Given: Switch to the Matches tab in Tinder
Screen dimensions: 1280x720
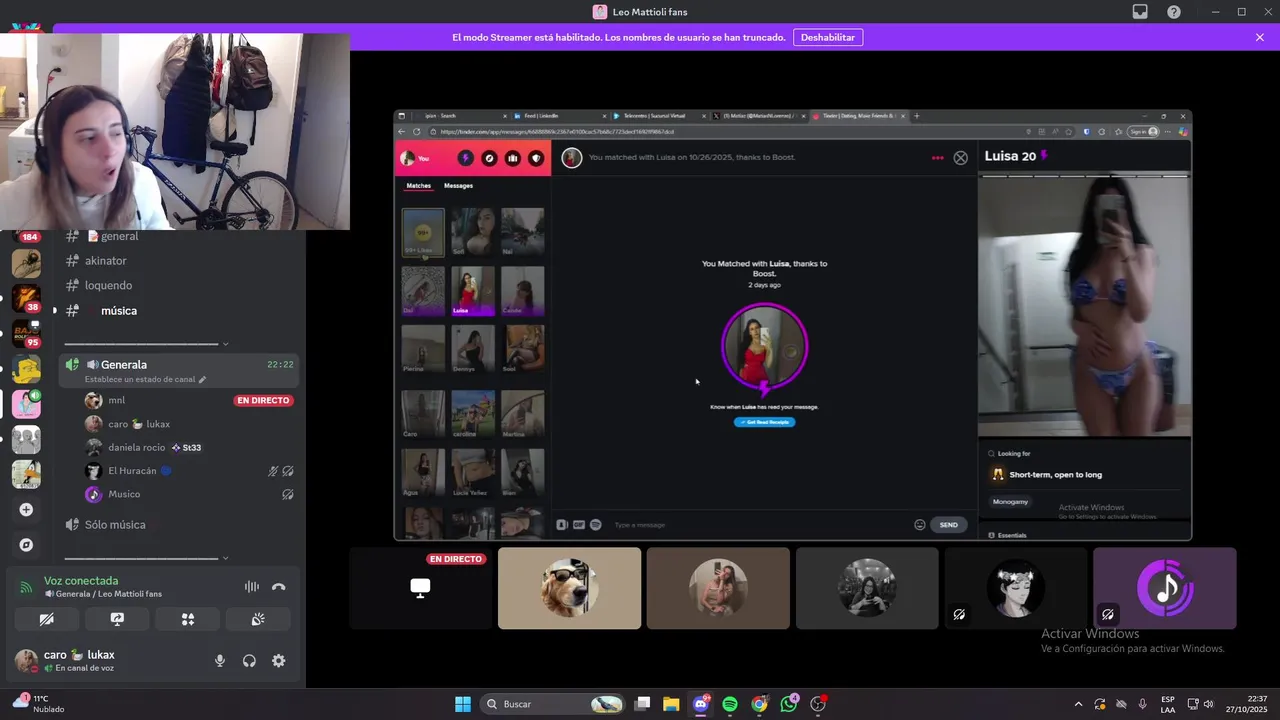Looking at the screenshot, I should [418, 186].
